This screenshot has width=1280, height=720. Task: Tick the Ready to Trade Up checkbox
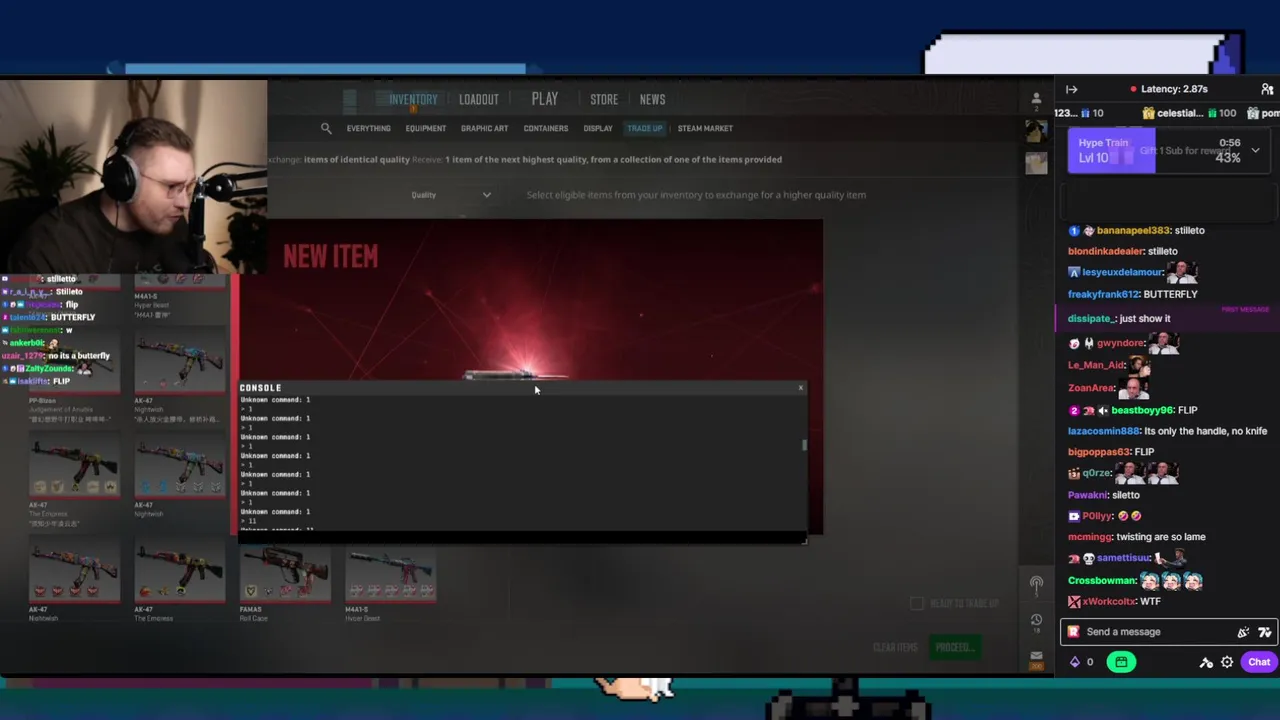coord(917,603)
